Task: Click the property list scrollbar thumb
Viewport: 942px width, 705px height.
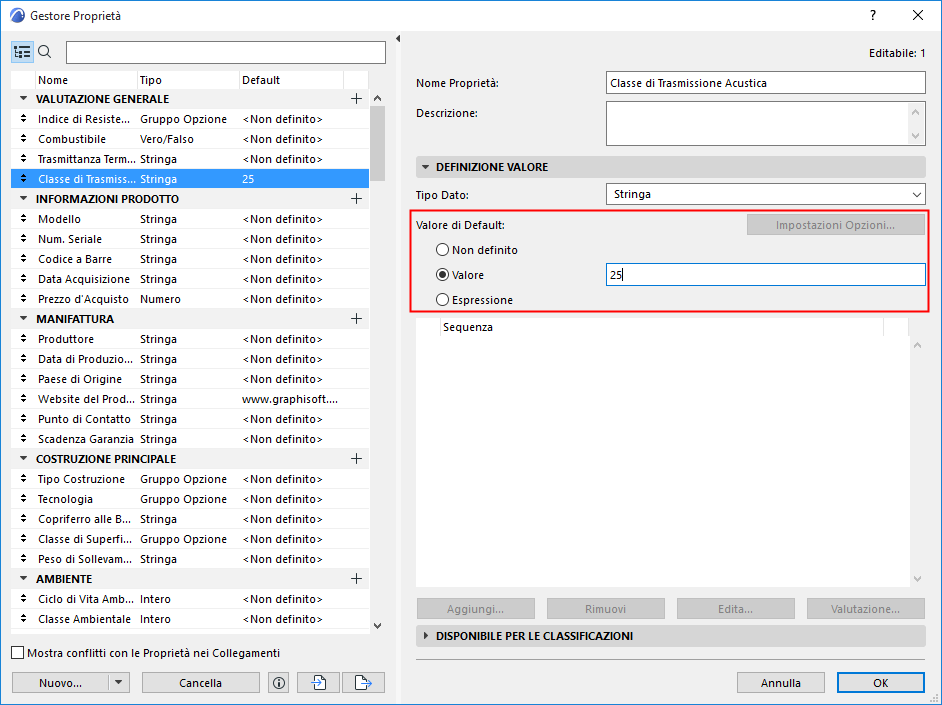Action: click(x=377, y=144)
